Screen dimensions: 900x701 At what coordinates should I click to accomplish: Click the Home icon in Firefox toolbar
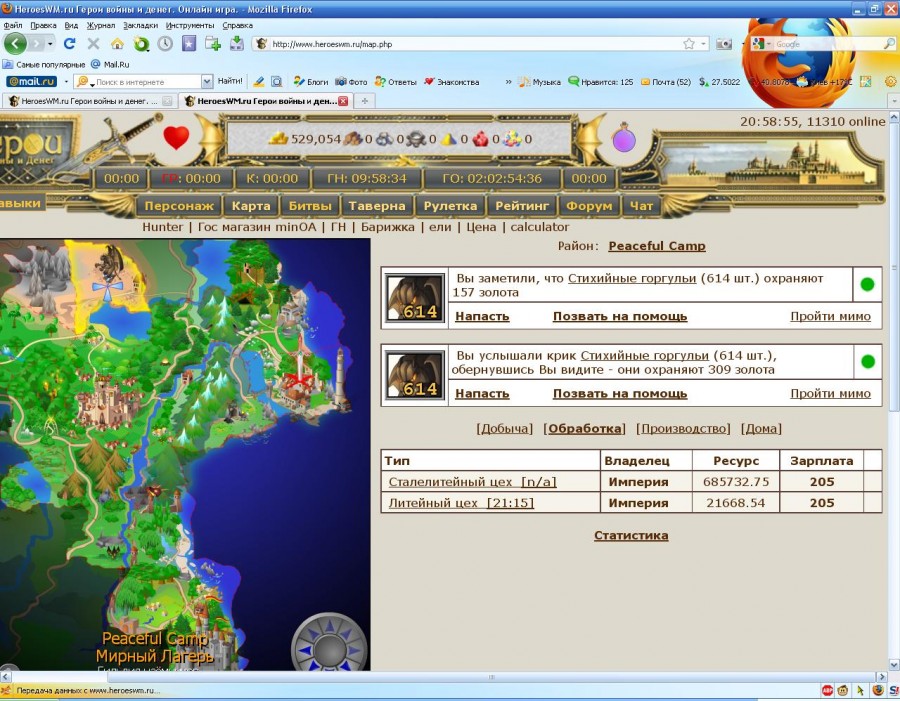click(x=117, y=44)
